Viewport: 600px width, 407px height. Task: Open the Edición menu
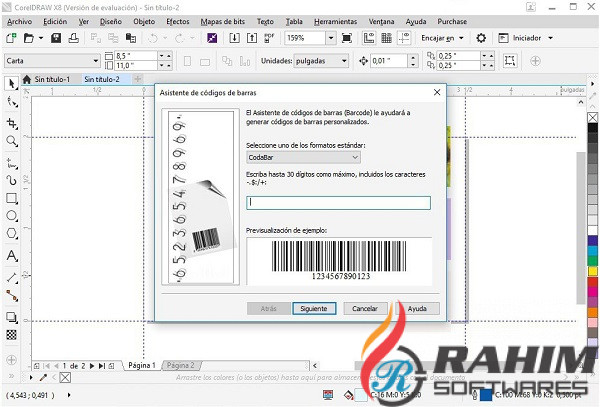pyautogui.click(x=55, y=22)
